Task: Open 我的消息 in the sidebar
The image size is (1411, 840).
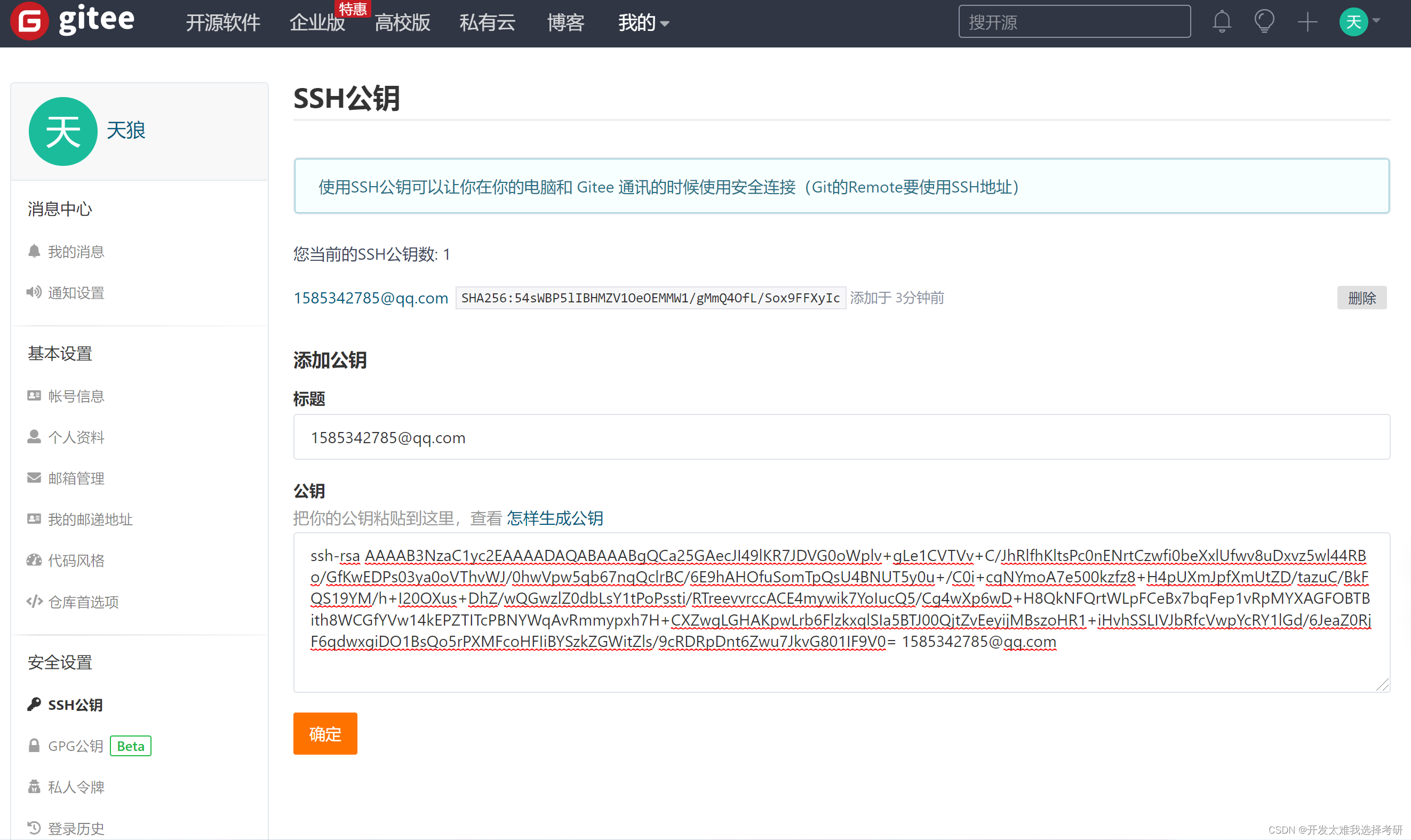Action: point(76,251)
